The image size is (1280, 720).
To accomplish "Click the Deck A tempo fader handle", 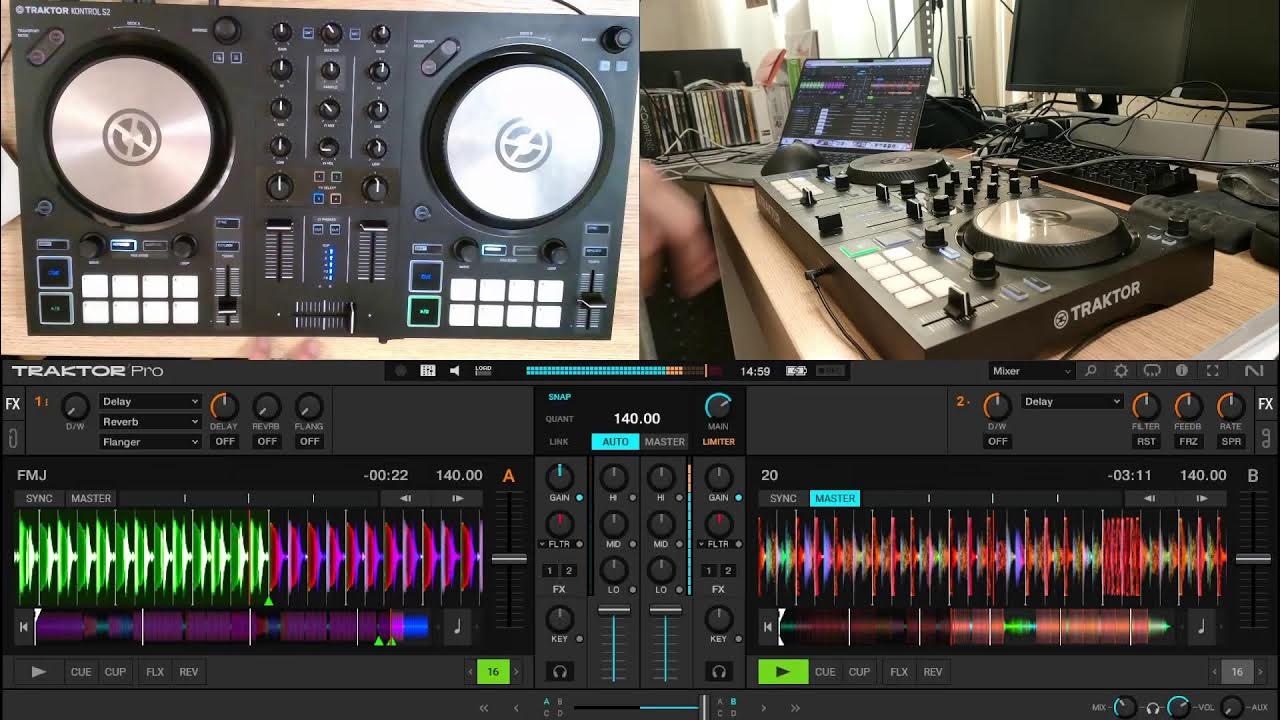I will pos(509,559).
